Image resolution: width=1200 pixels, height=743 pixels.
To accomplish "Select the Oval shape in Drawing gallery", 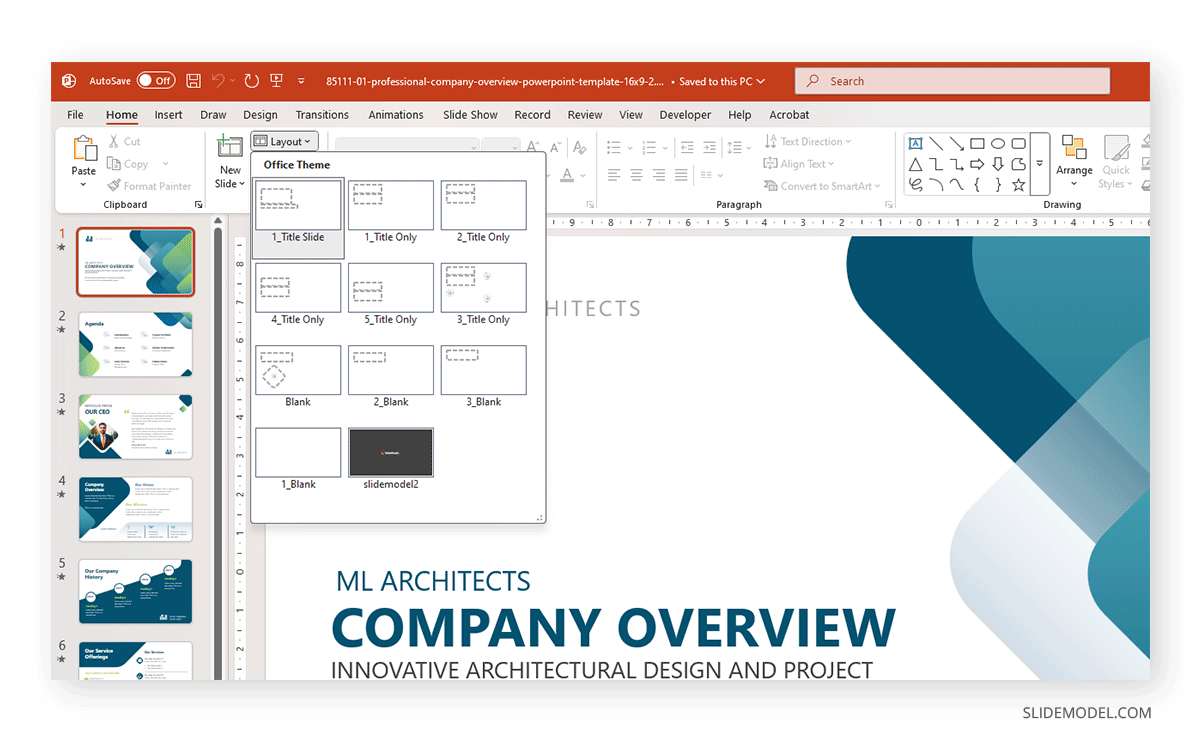I will tap(997, 144).
